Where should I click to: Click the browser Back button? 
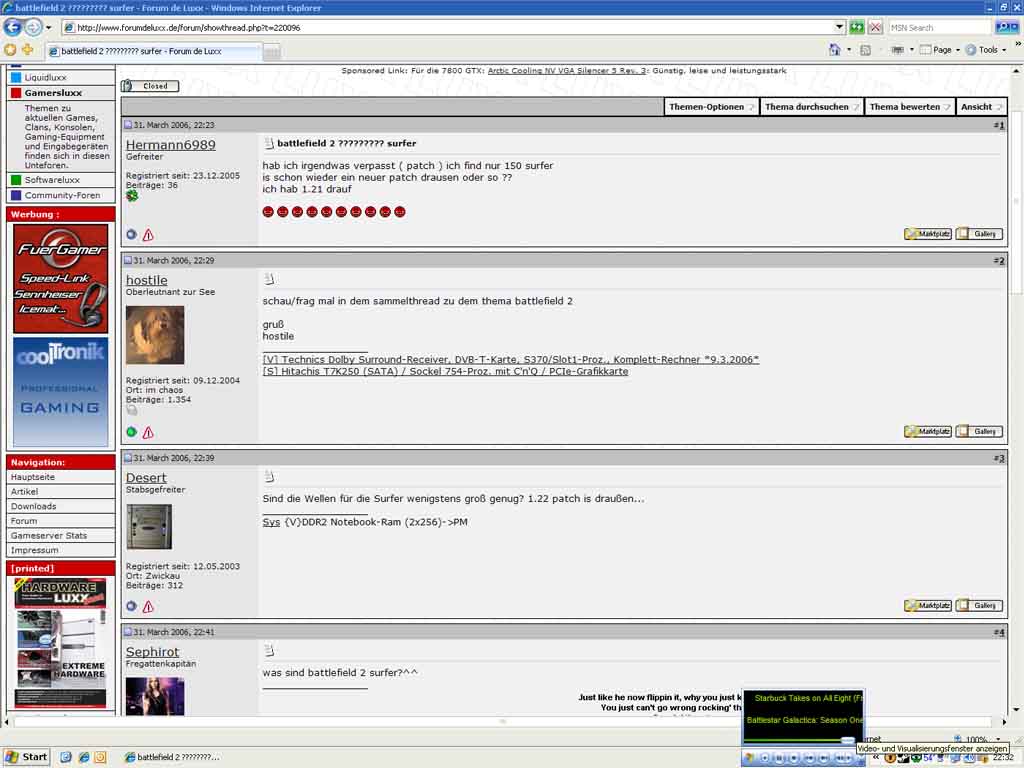point(12,27)
